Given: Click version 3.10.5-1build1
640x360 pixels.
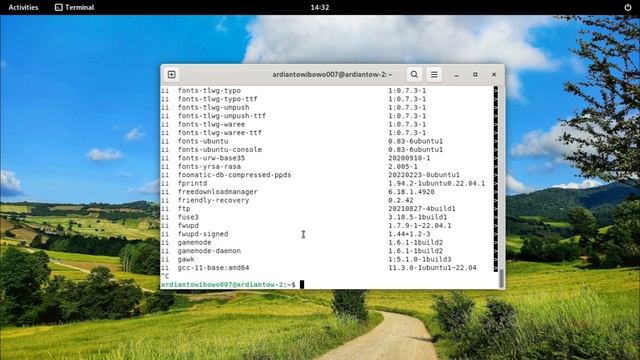Looking at the screenshot, I should click(x=418, y=217).
